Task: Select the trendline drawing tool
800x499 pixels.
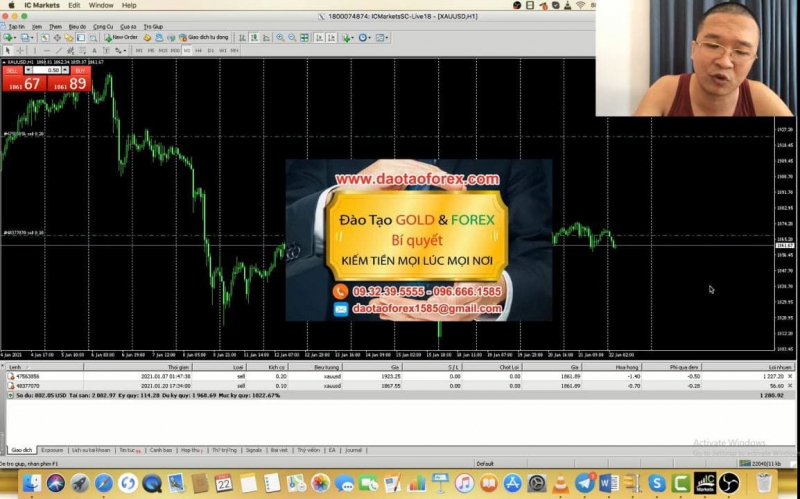Action: [59, 51]
